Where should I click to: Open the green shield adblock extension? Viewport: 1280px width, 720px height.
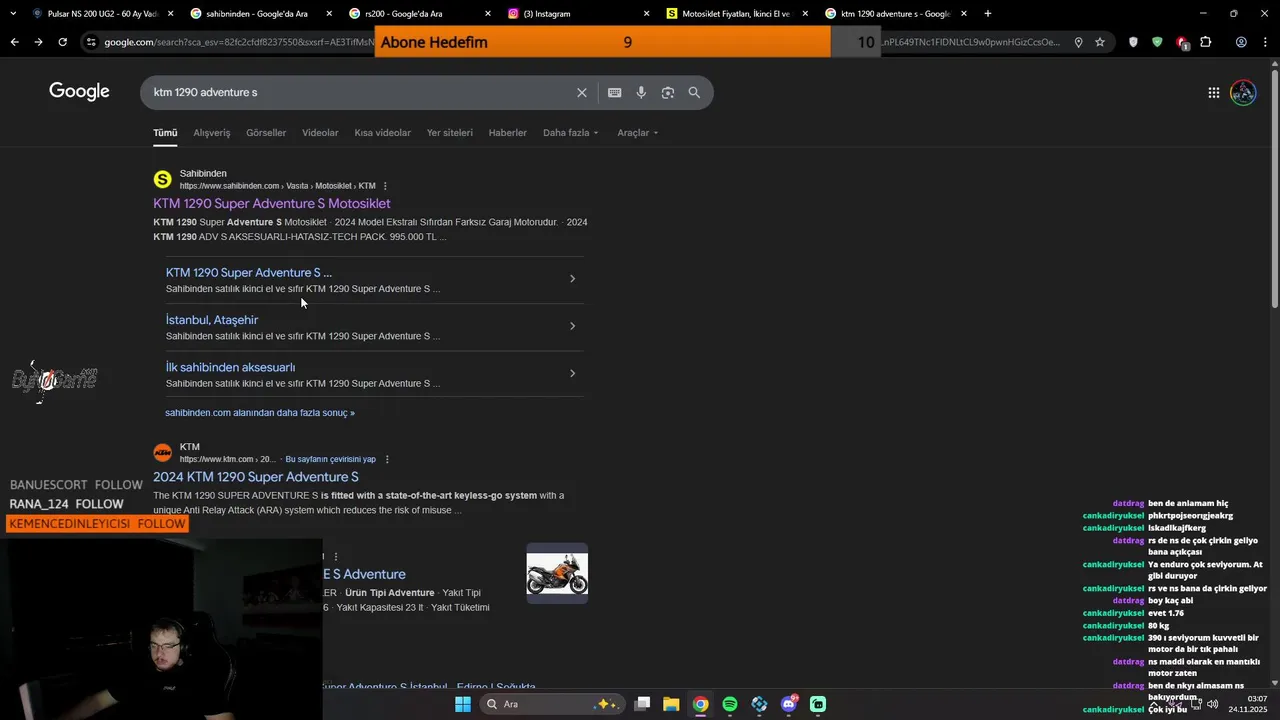click(1157, 42)
